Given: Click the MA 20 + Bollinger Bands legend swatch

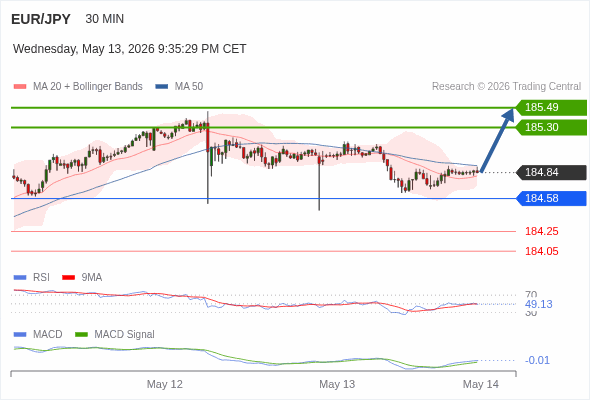Looking at the screenshot, I should (x=20, y=87).
